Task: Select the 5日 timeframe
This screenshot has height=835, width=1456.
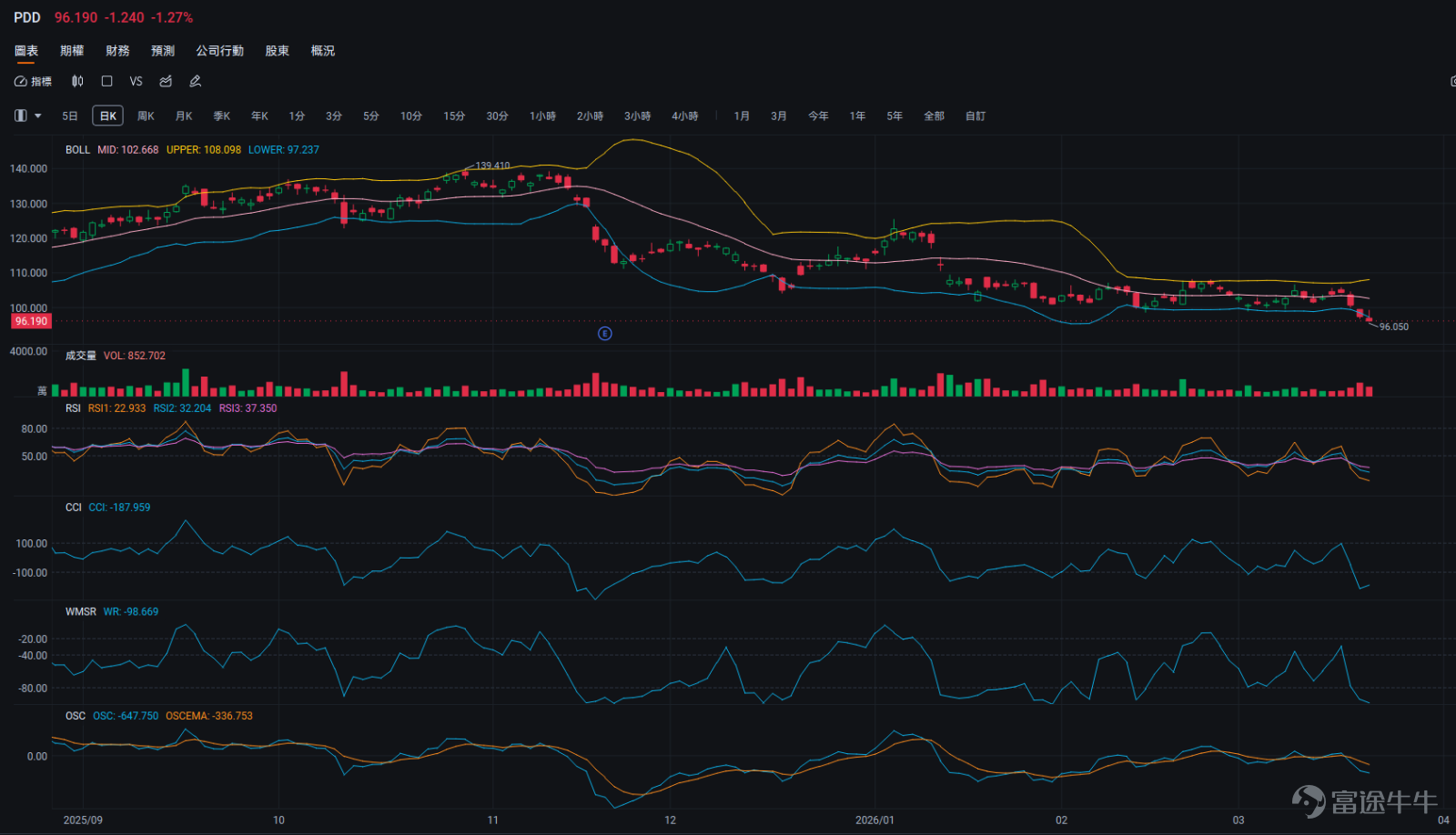Action: 70,116
